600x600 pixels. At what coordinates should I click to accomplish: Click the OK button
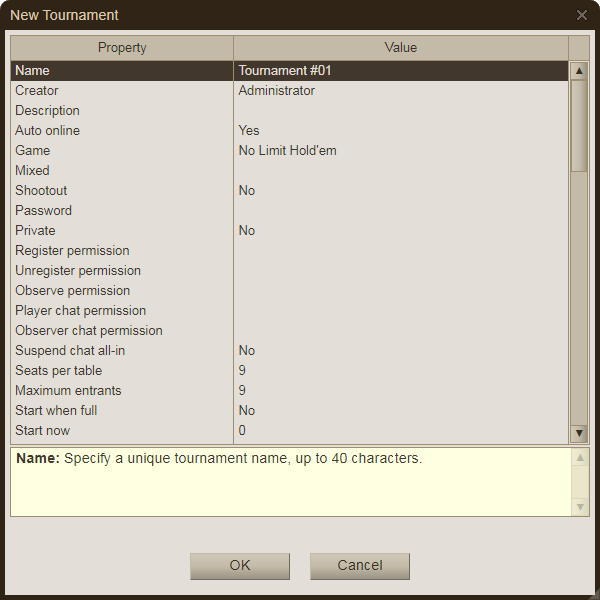coord(240,565)
